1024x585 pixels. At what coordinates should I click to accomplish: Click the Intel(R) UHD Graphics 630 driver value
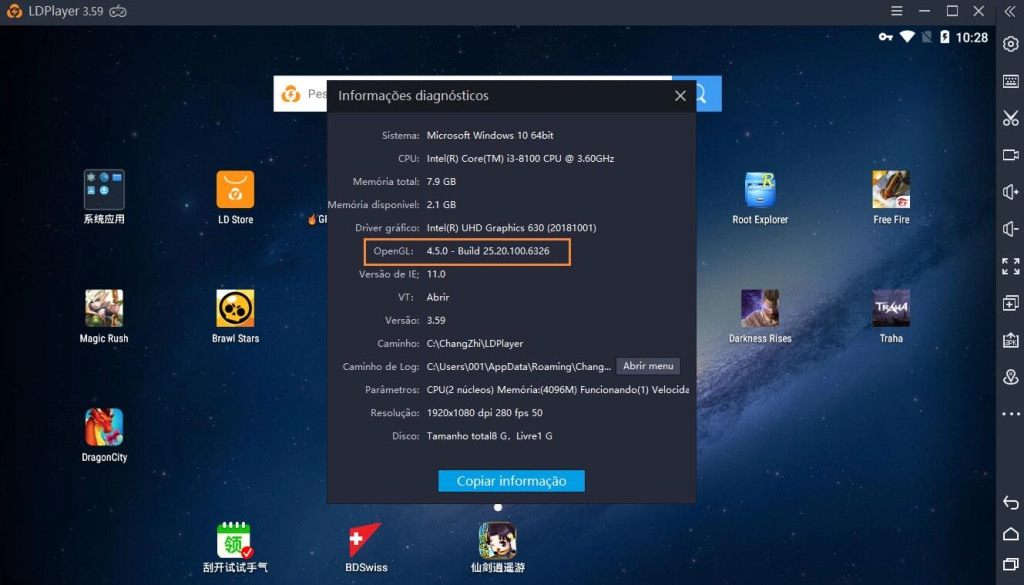click(x=511, y=228)
